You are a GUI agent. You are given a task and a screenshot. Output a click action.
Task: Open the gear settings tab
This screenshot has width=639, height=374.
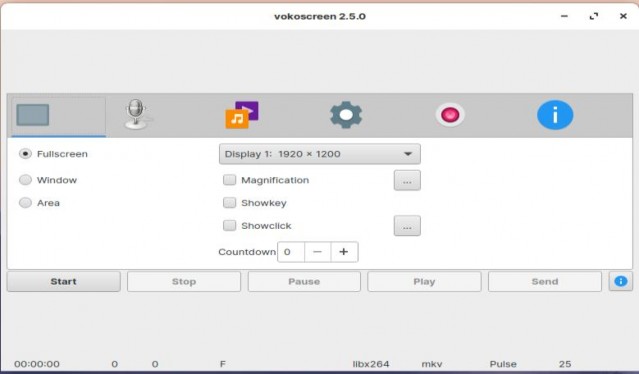point(346,115)
